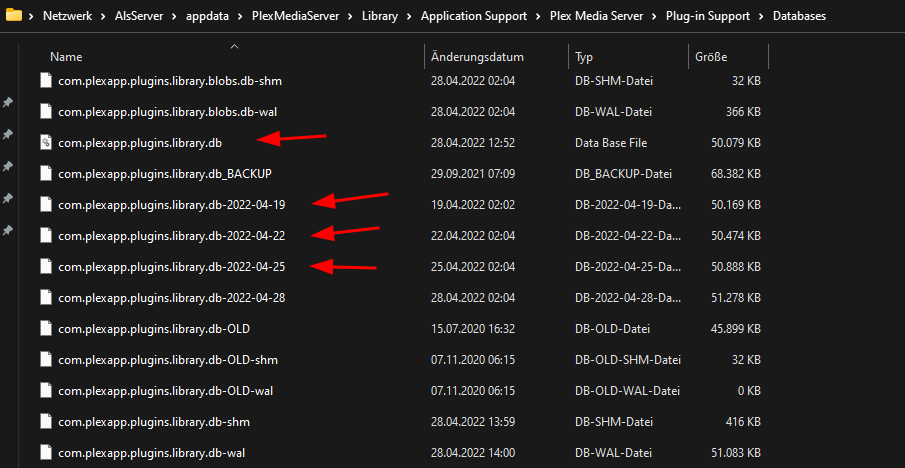Click file icon of com.plexapp.plugins.library.blobs.db-shm
The height and width of the screenshot is (468, 905).
[46, 81]
